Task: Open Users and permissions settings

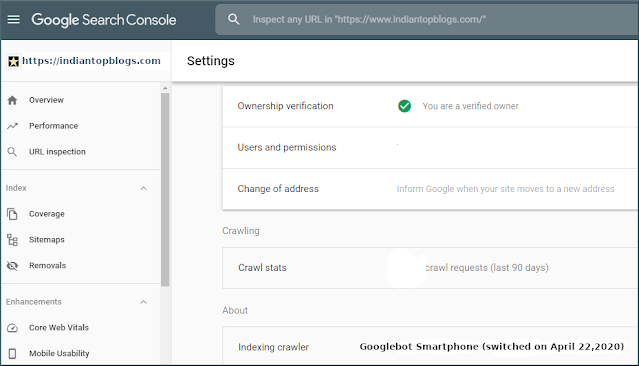Action: [430, 148]
